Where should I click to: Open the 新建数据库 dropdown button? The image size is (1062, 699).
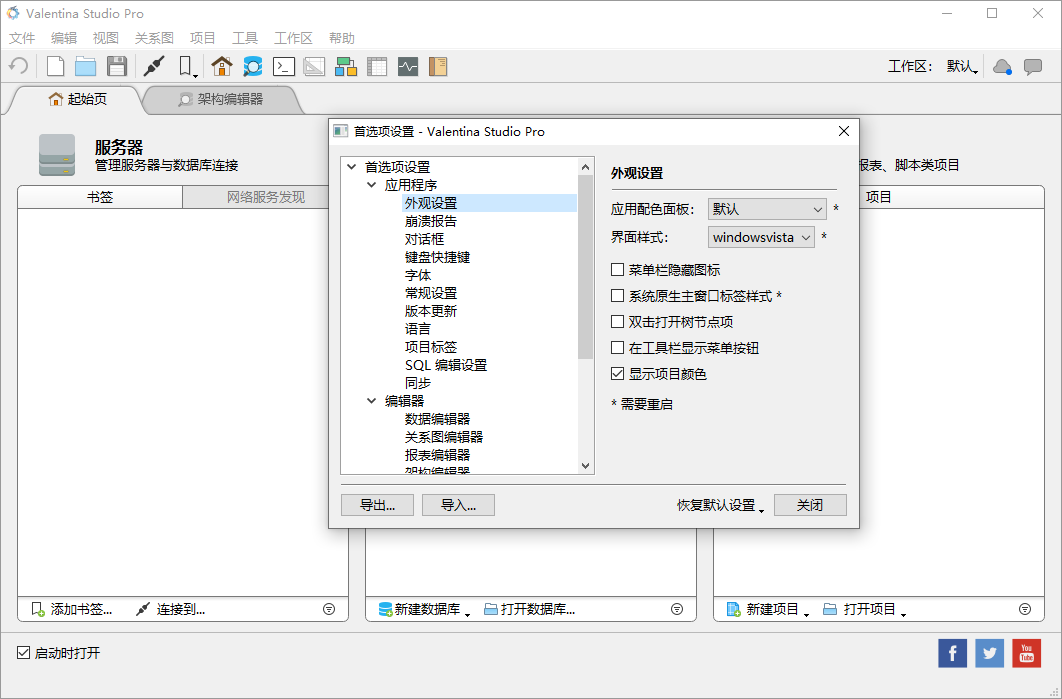425,610
